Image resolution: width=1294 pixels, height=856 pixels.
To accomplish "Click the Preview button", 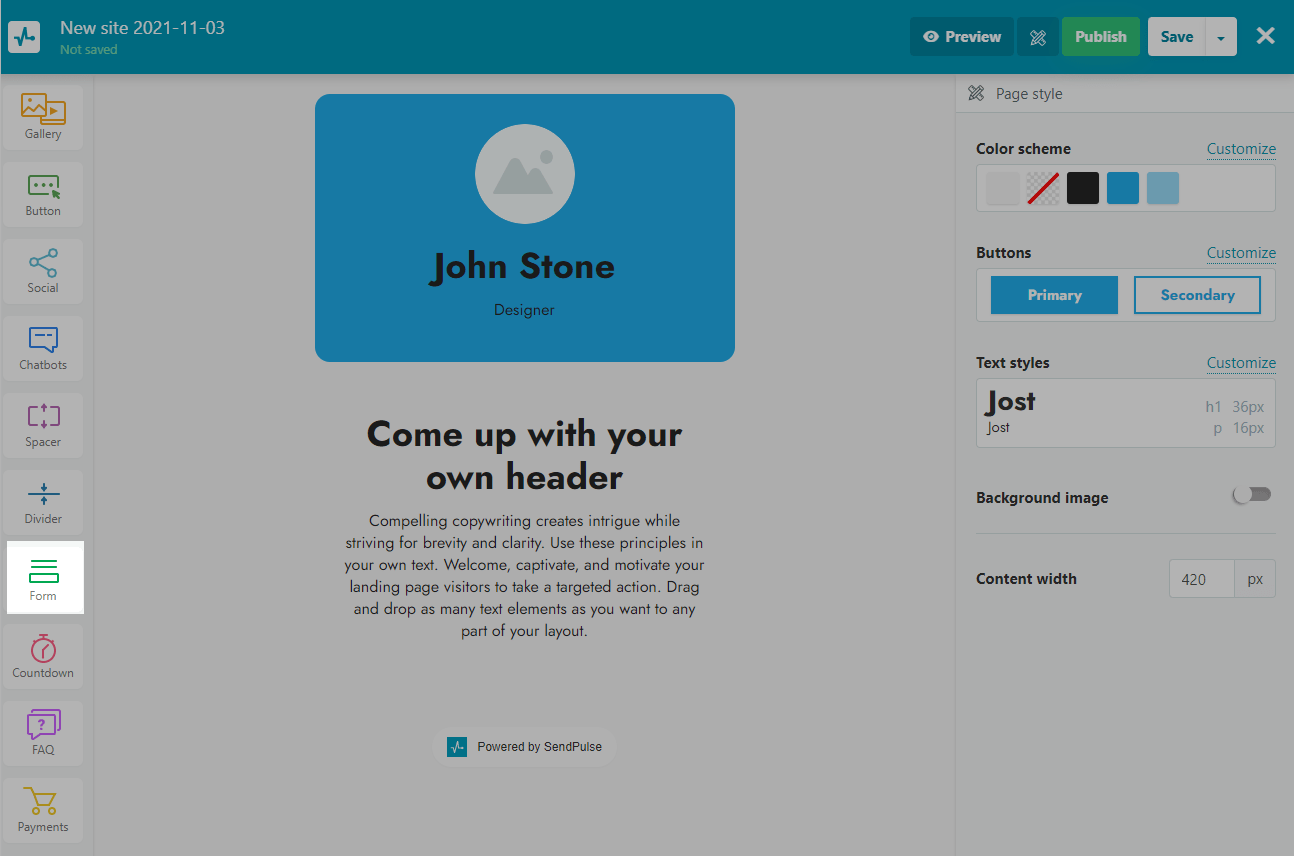I will 961,37.
